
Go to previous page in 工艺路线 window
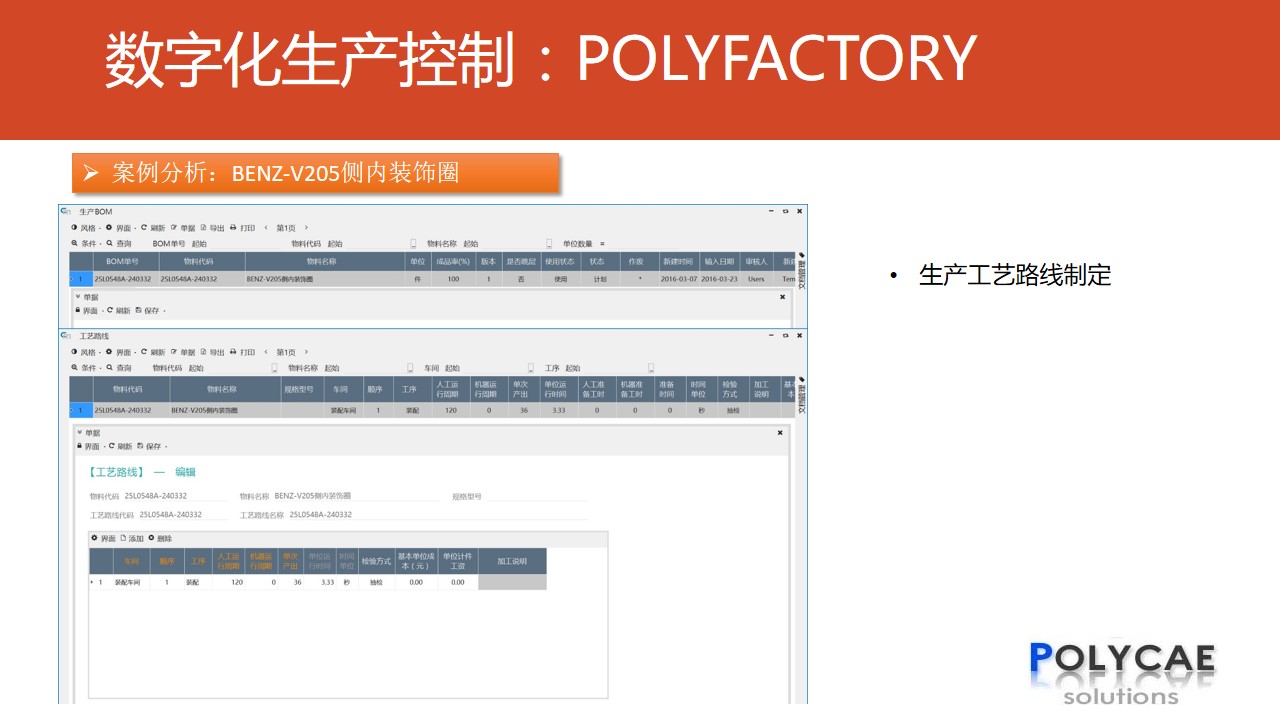(266, 352)
